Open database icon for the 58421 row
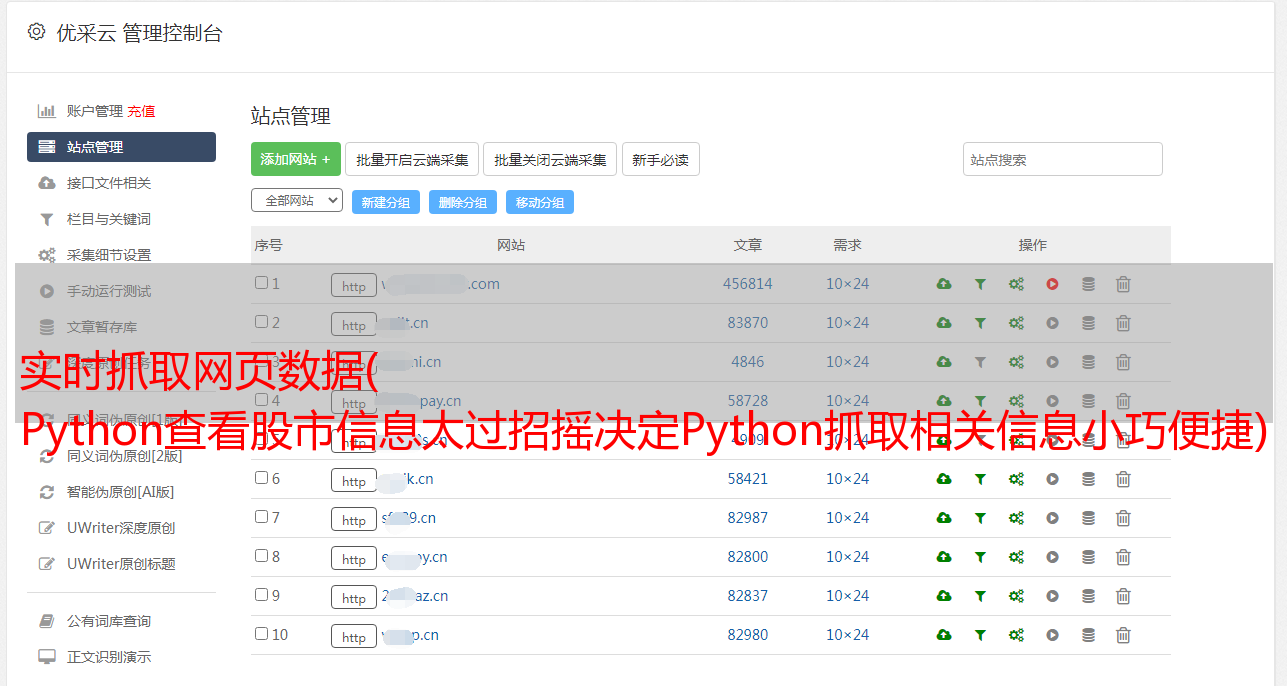1287x686 pixels. [x=1088, y=479]
